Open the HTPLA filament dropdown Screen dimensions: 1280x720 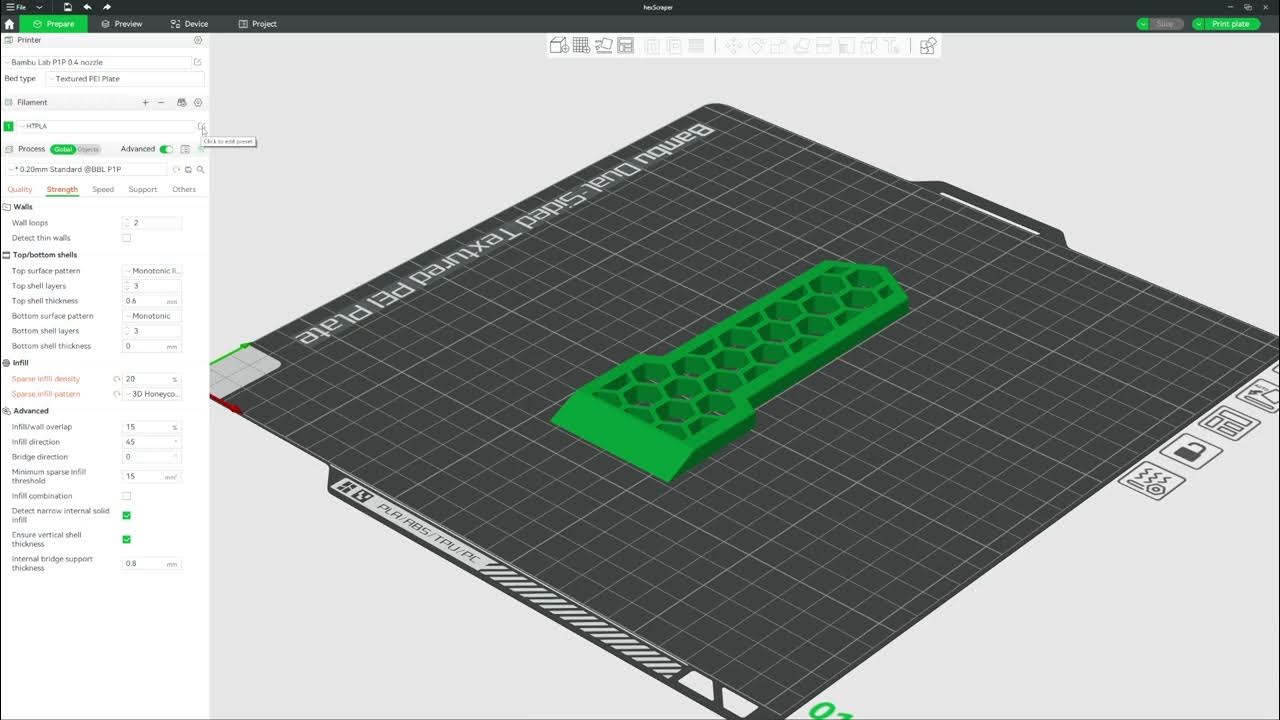point(106,126)
